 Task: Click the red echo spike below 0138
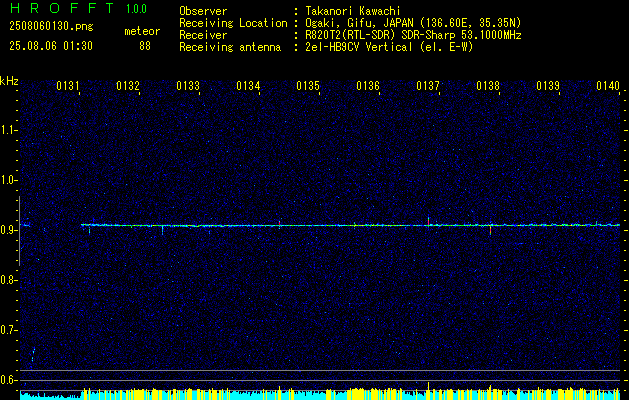(x=491, y=230)
